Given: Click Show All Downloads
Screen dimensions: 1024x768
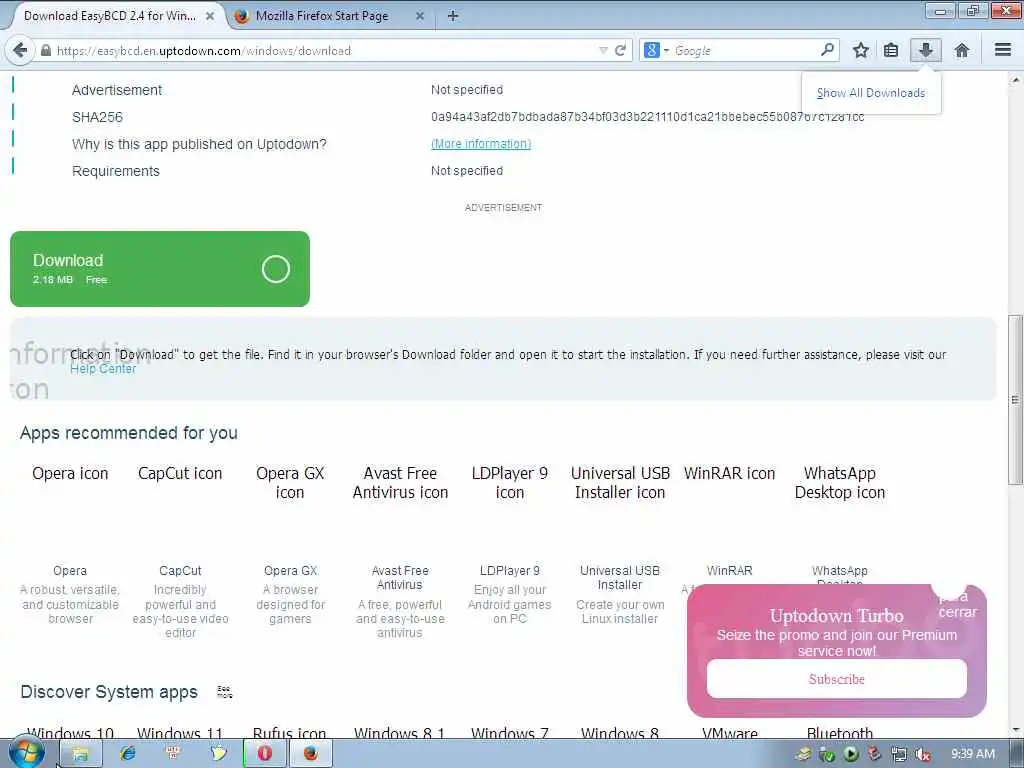Looking at the screenshot, I should tap(871, 93).
